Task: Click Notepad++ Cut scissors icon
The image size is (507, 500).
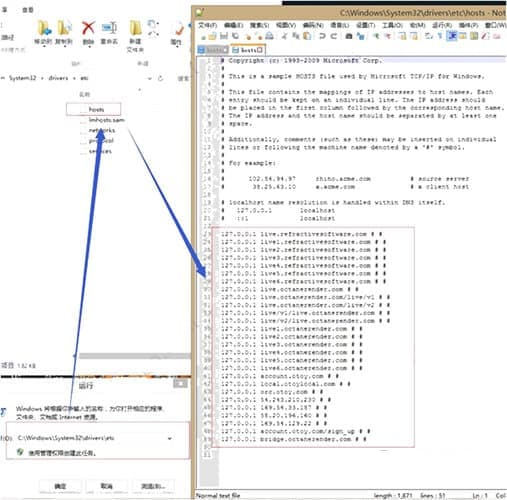Action: (x=284, y=36)
